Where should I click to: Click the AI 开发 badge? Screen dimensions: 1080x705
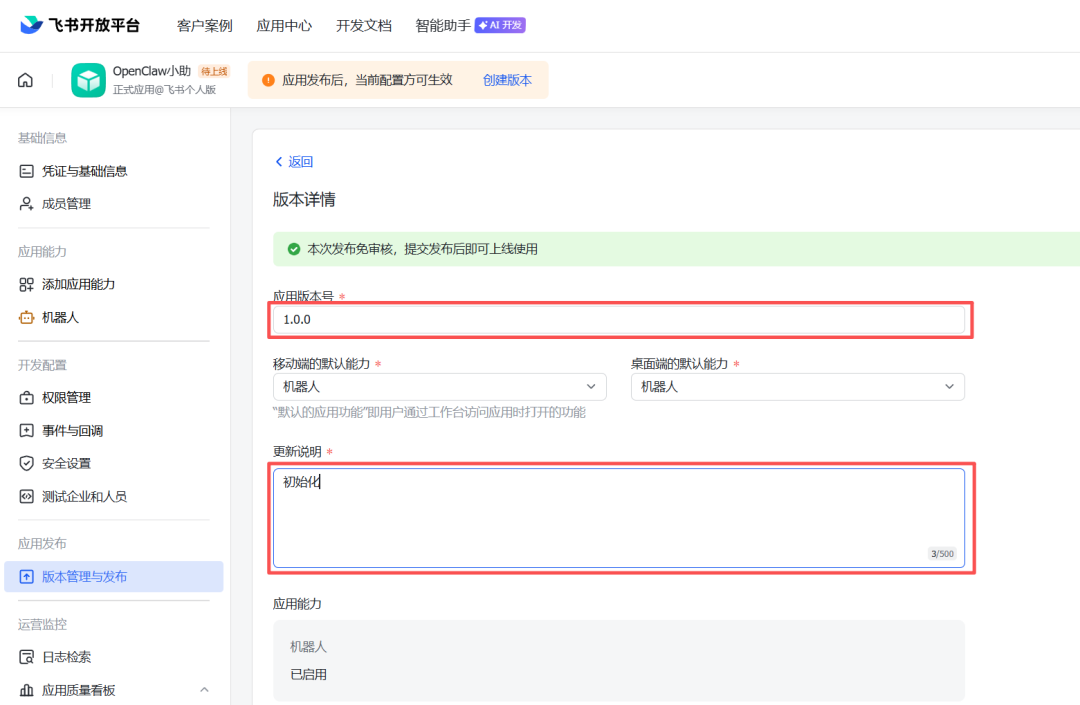pyautogui.click(x=500, y=25)
